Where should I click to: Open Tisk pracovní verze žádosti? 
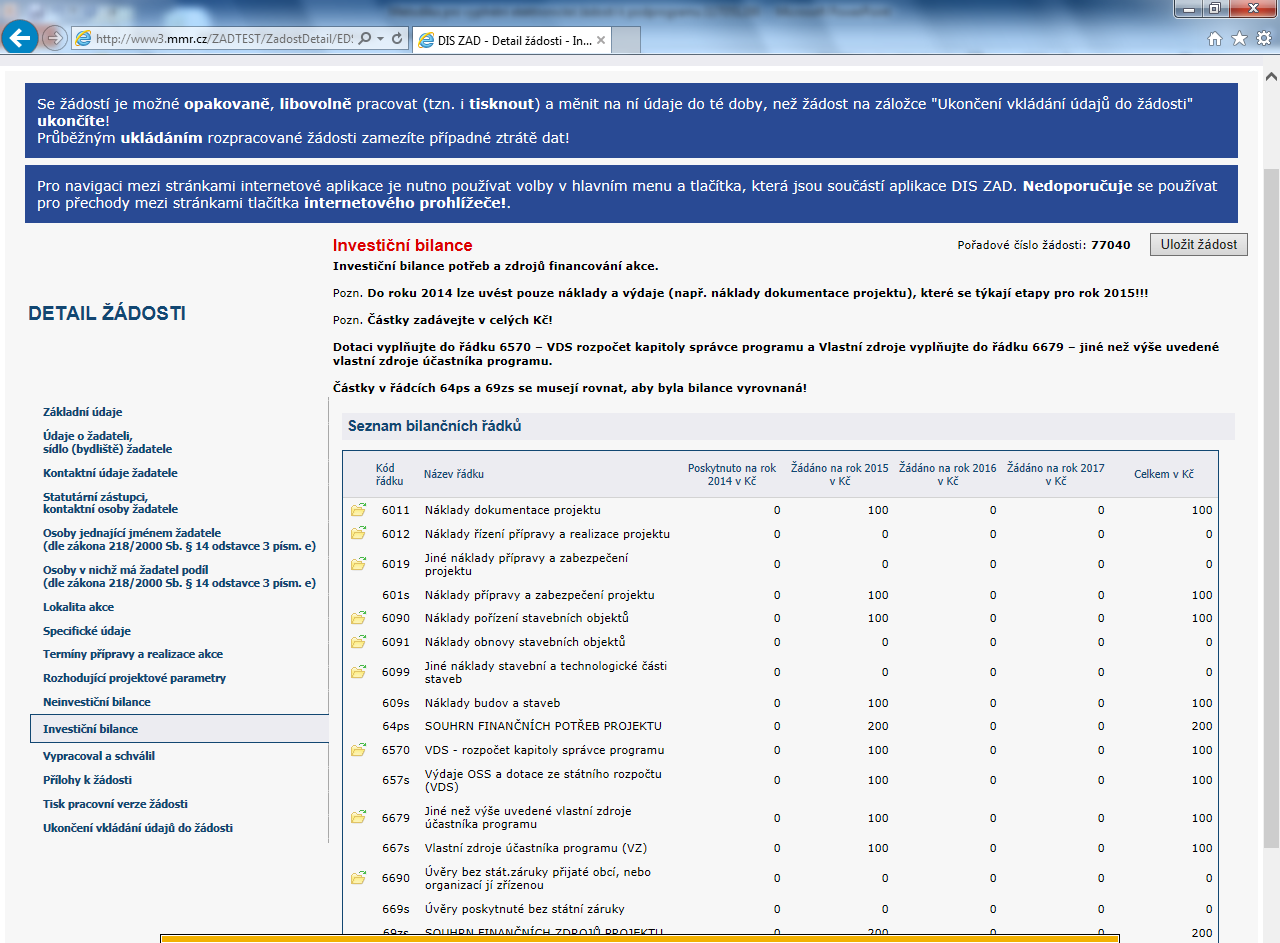click(115, 804)
